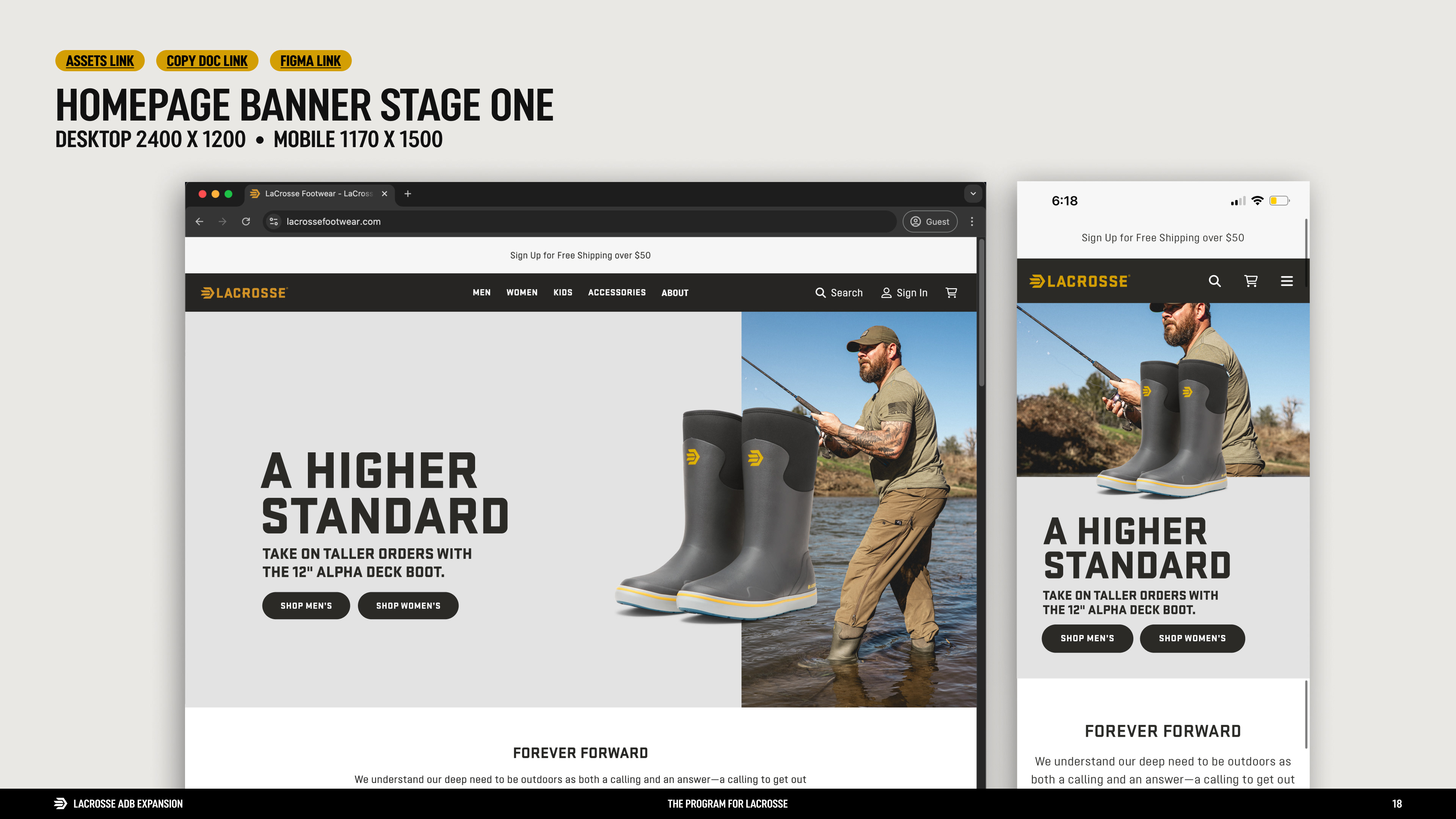Viewport: 1456px width, 819px height.
Task: Click the desktop Search magnifier icon
Action: 820,292
